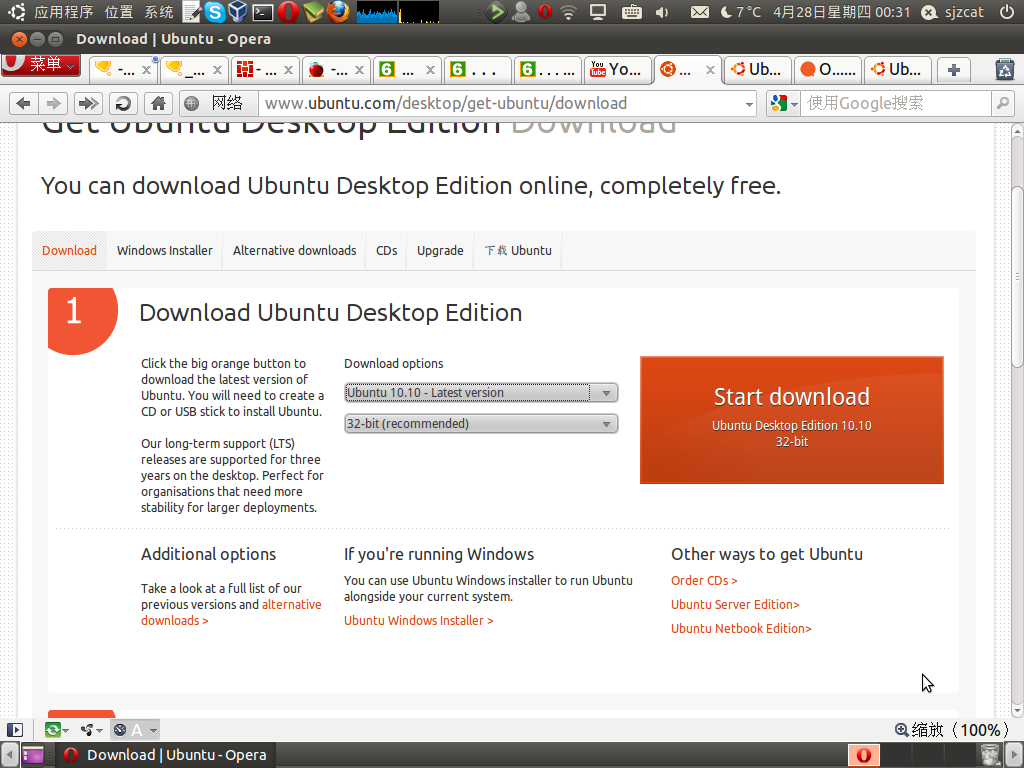Click the 使用Google搜索 search box
The height and width of the screenshot is (768, 1024).
click(x=896, y=103)
